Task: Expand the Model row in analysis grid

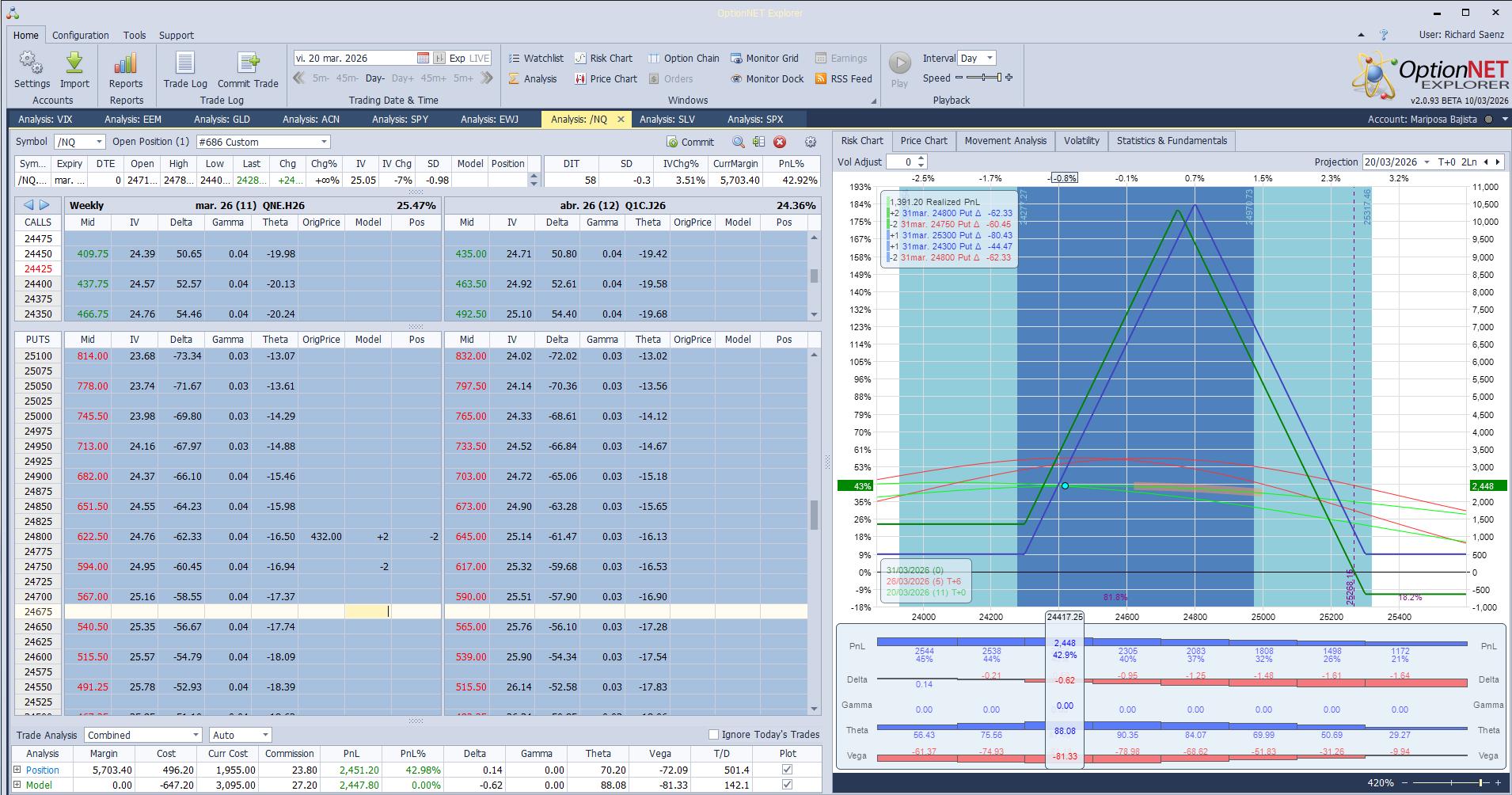Action: [17, 785]
